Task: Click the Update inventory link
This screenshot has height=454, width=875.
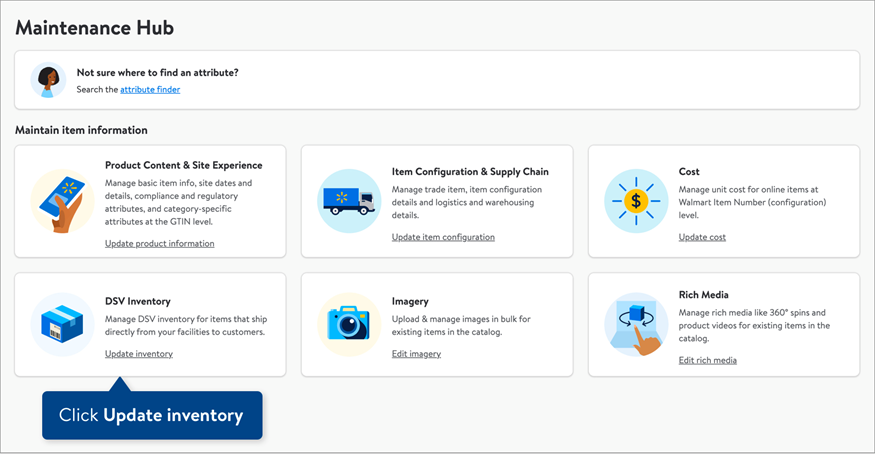Action: [x=139, y=354]
